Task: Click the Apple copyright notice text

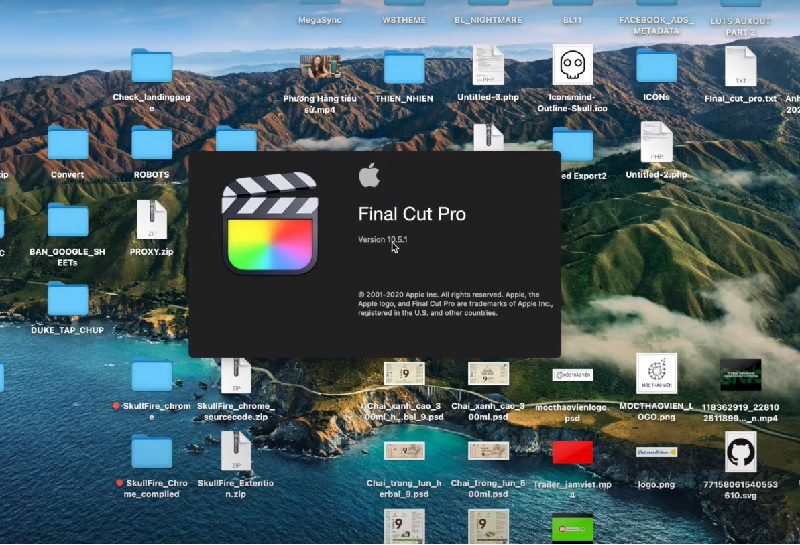Action: click(x=455, y=304)
